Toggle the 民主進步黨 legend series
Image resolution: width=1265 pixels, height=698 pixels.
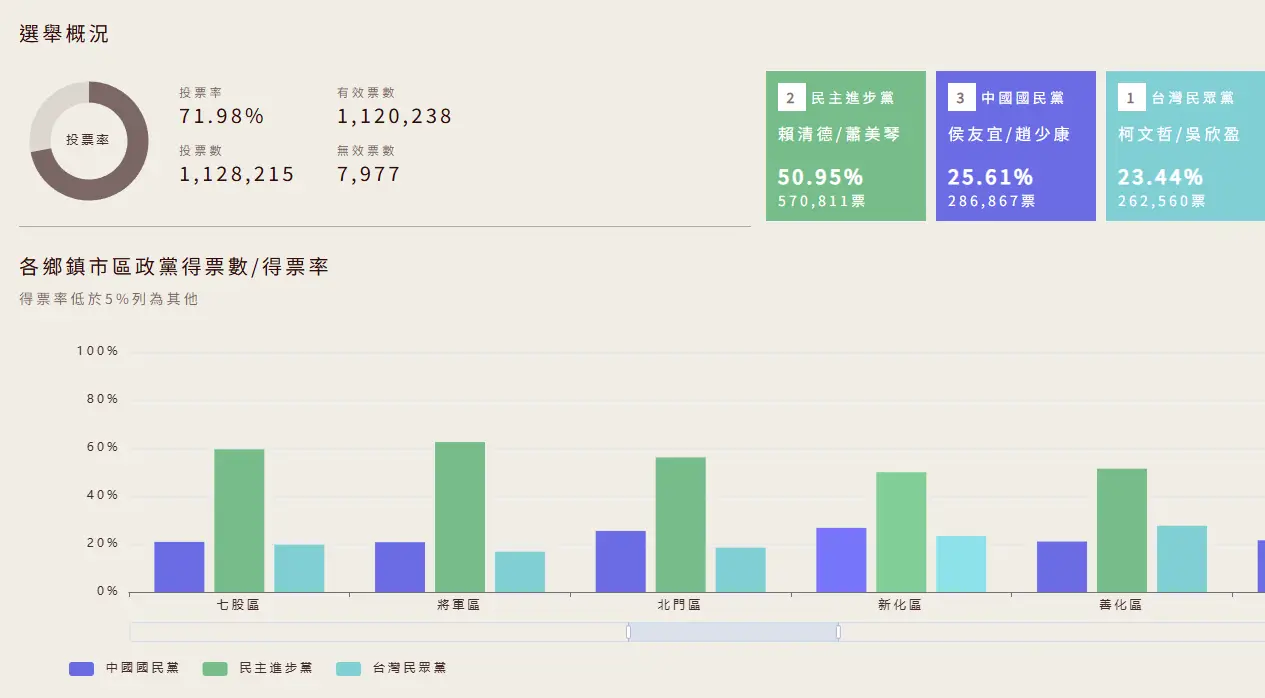[257, 668]
